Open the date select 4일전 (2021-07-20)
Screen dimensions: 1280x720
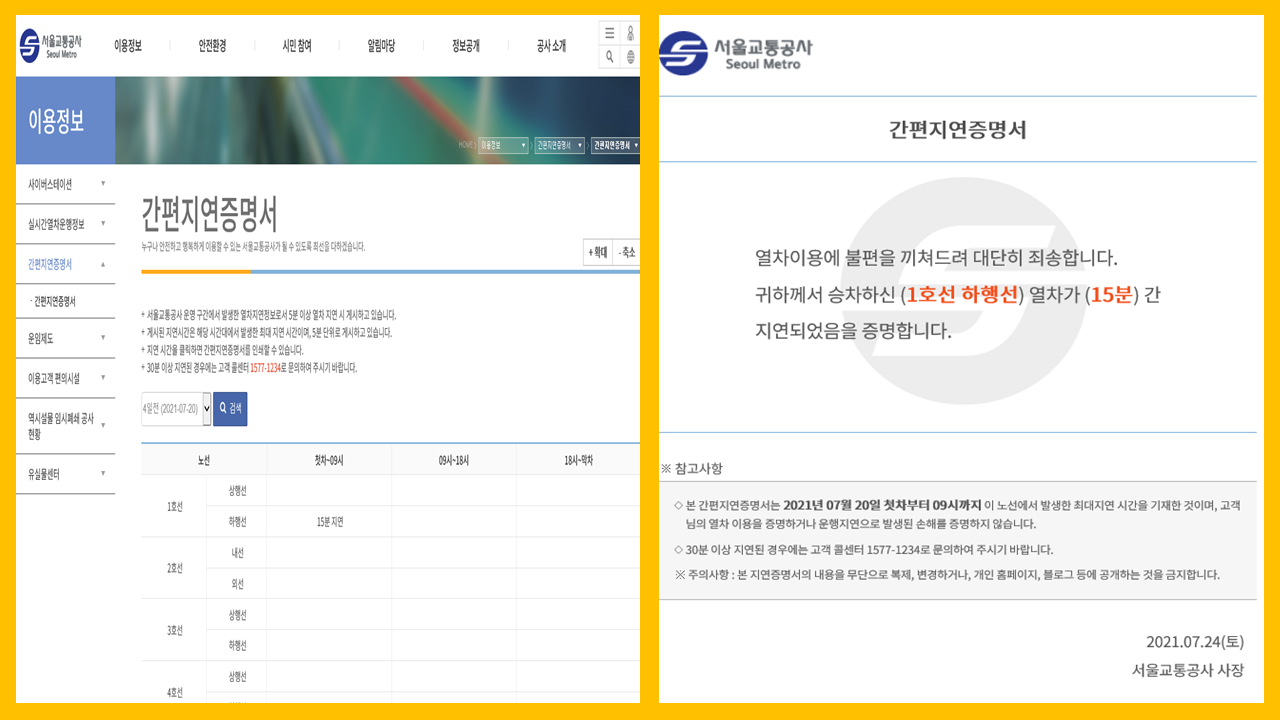coord(176,409)
